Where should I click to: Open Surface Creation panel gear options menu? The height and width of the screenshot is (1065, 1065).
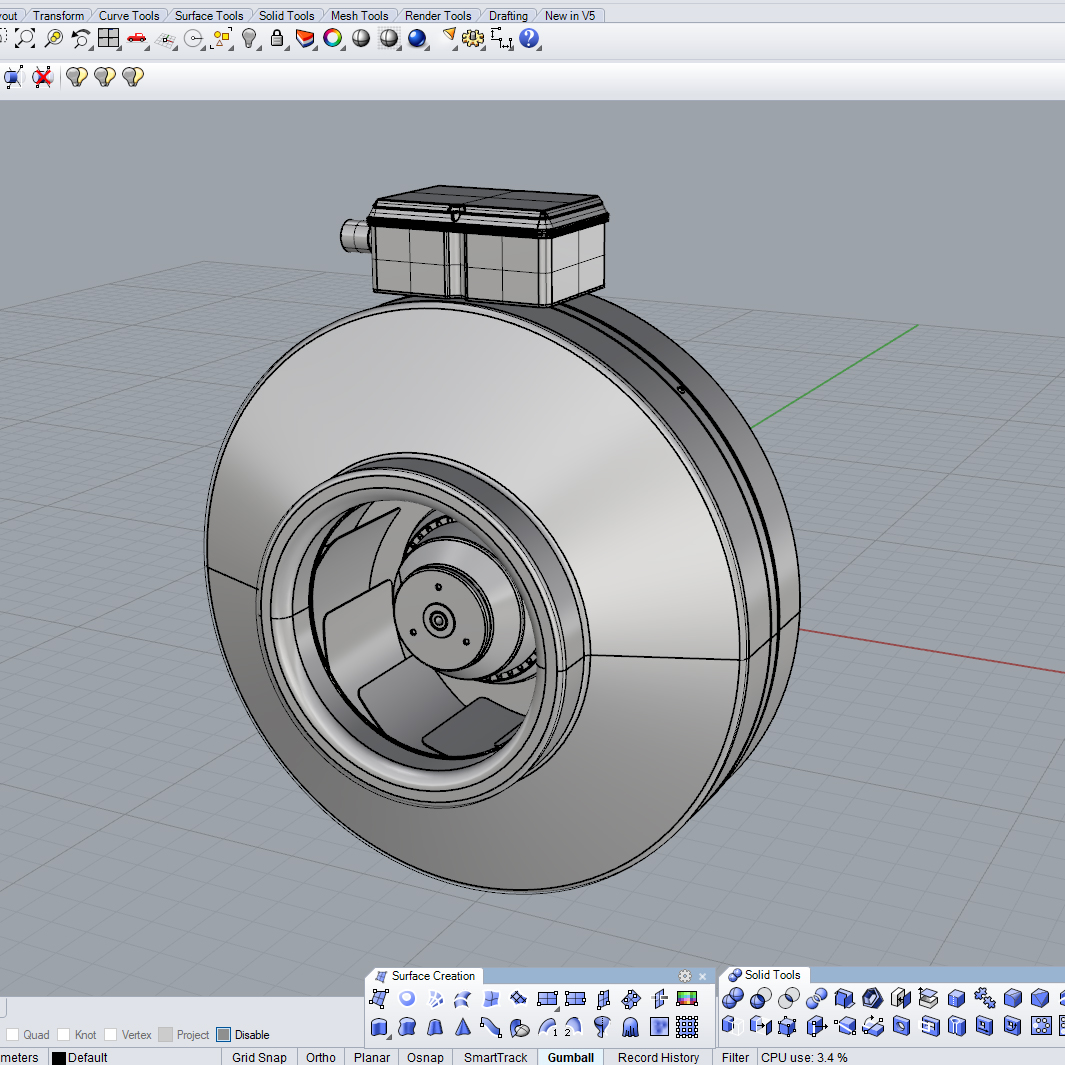[x=685, y=976]
